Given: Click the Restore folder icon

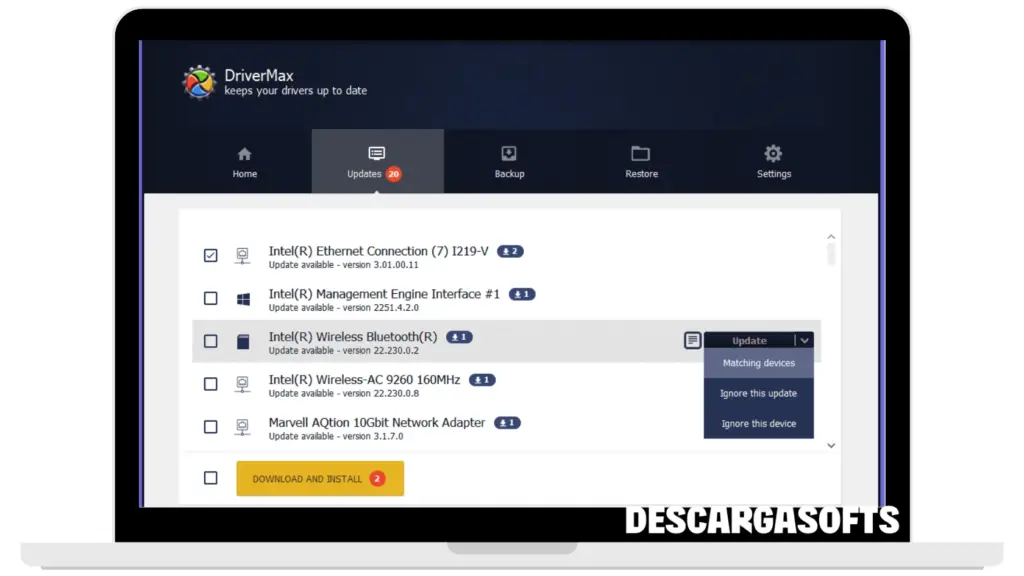Looking at the screenshot, I should [x=641, y=152].
